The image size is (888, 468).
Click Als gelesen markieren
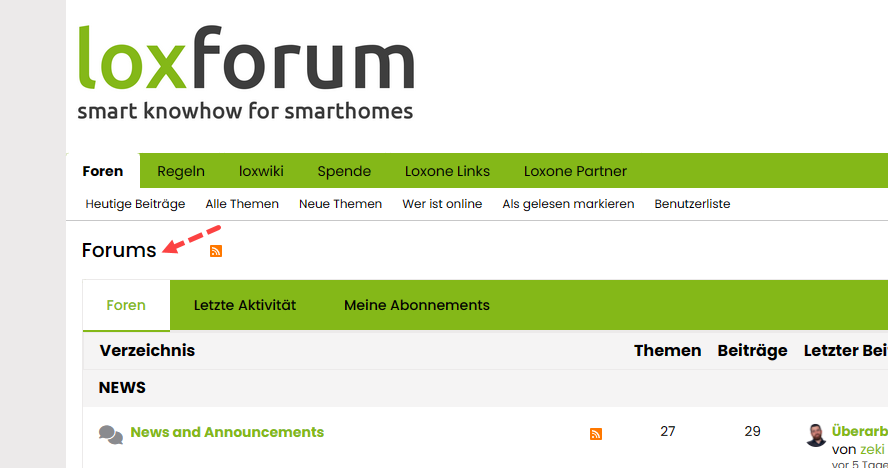568,204
